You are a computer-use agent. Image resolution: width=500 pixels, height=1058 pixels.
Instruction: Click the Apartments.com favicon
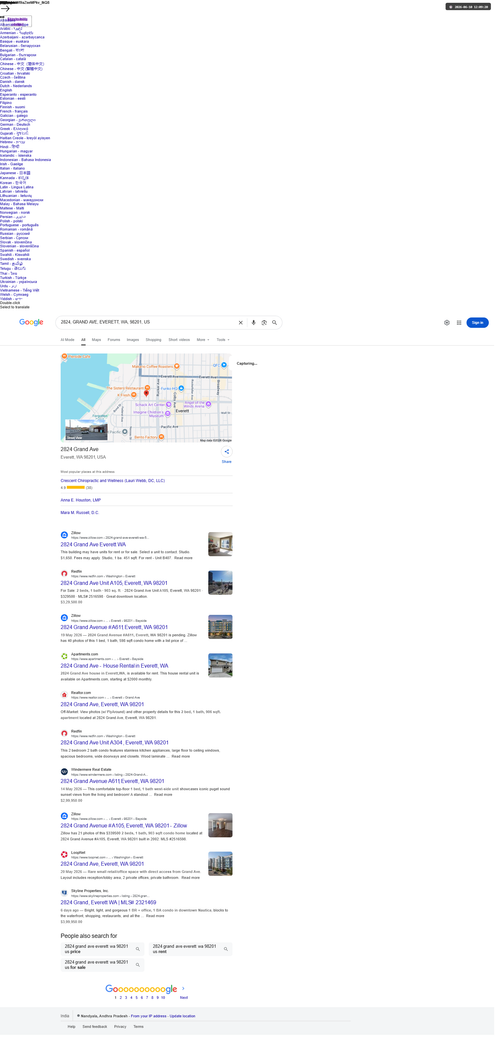[x=64, y=656]
